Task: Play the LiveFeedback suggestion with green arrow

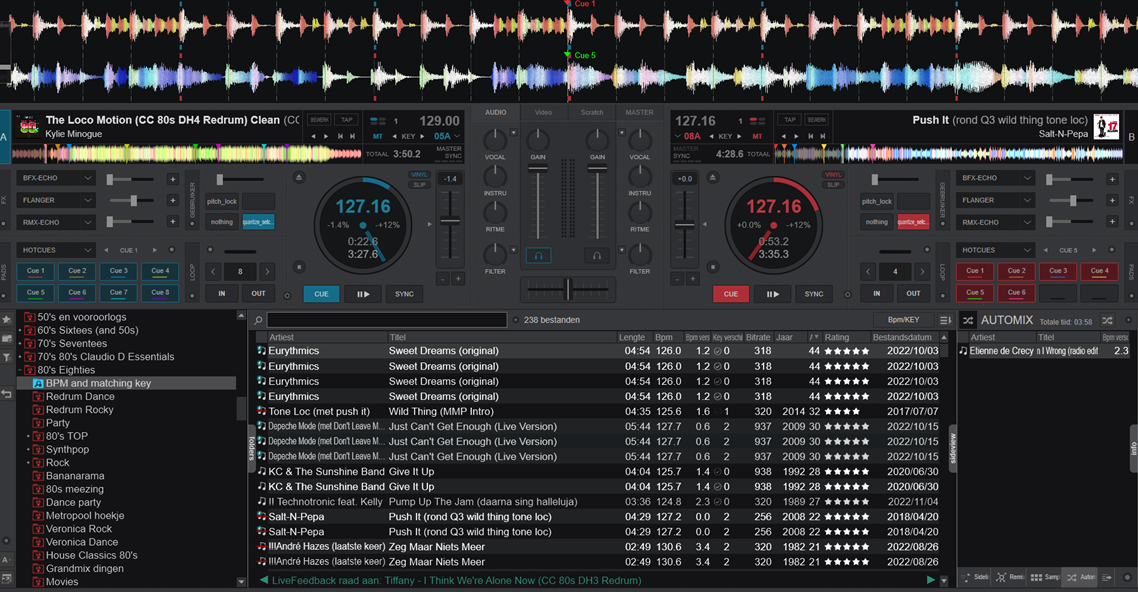Action: click(930, 580)
